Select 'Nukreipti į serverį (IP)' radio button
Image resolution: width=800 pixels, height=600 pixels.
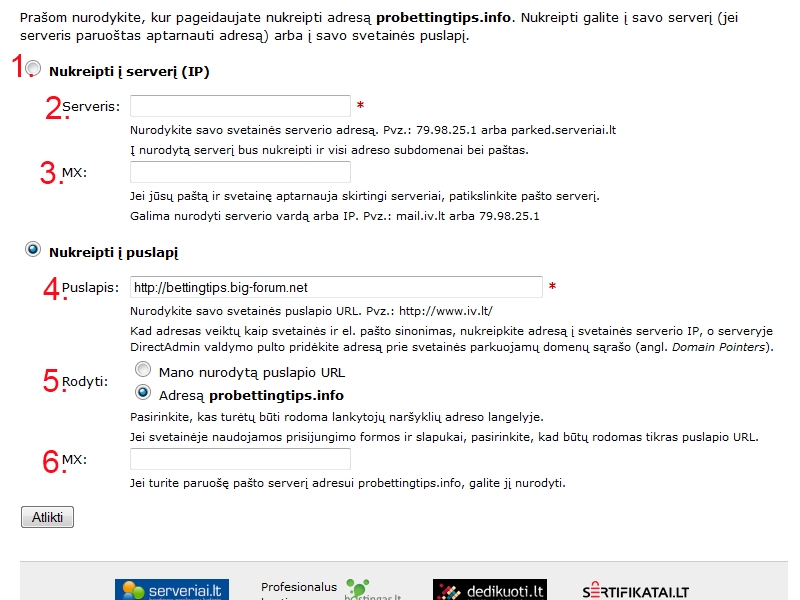[33, 68]
